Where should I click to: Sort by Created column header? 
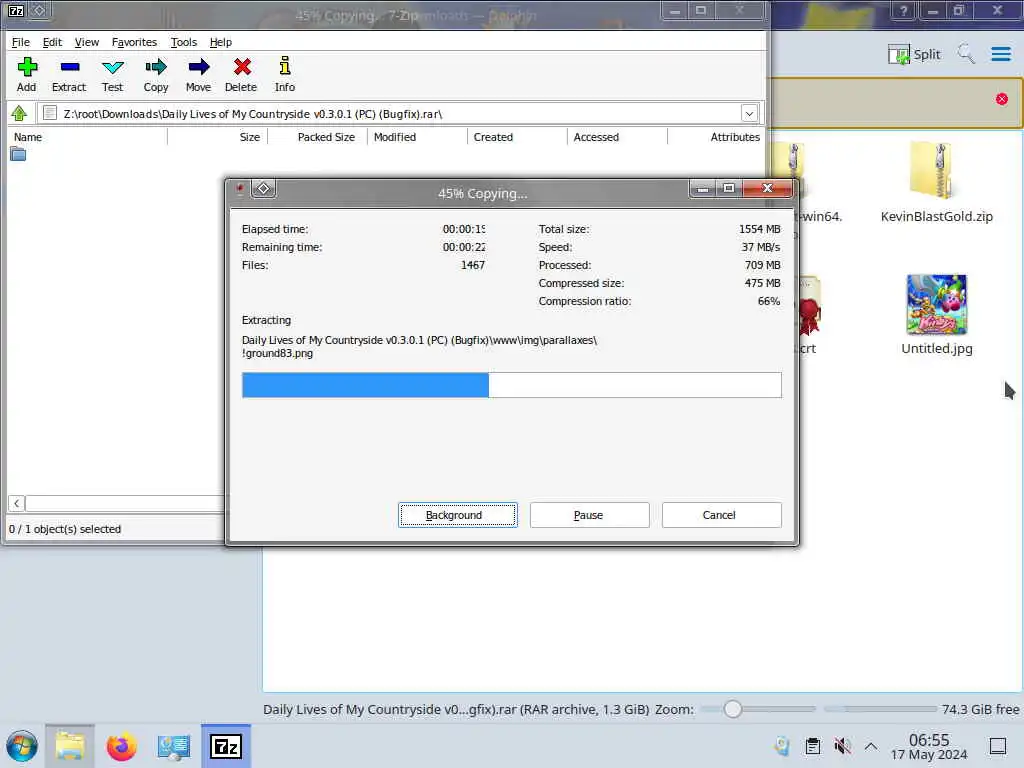tap(518, 137)
